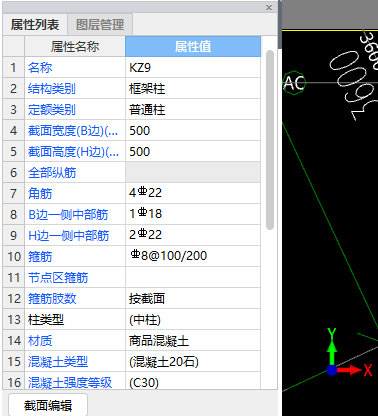Edit the 角筋 value 4⌀22
Image resolution: width=378 pixels, height=416 pixels.
[x=193, y=193]
